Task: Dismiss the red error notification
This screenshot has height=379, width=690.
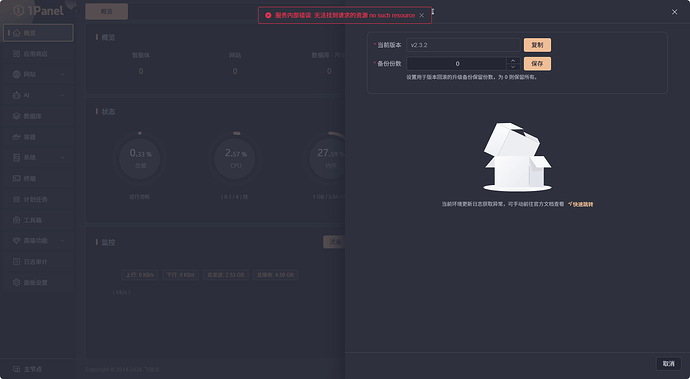Action: pyautogui.click(x=422, y=15)
